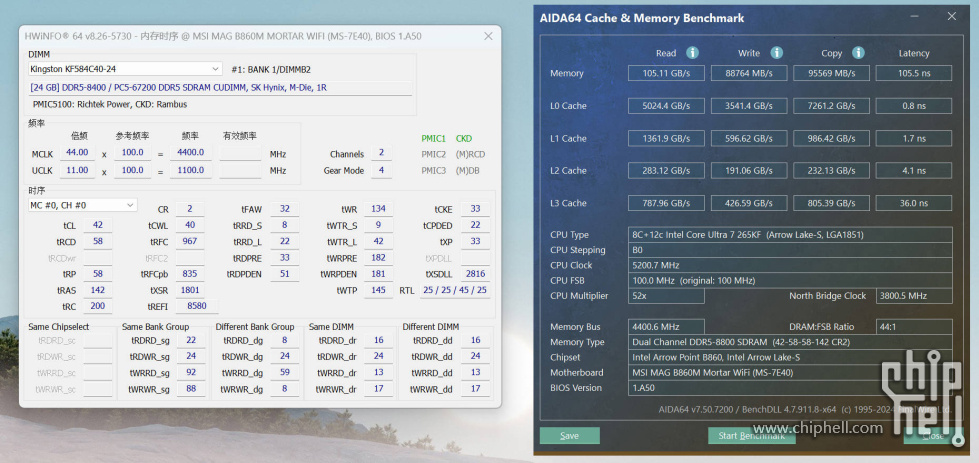979x463 pixels.
Task: Click the tWTP value 145
Action: pyautogui.click(x=378, y=290)
